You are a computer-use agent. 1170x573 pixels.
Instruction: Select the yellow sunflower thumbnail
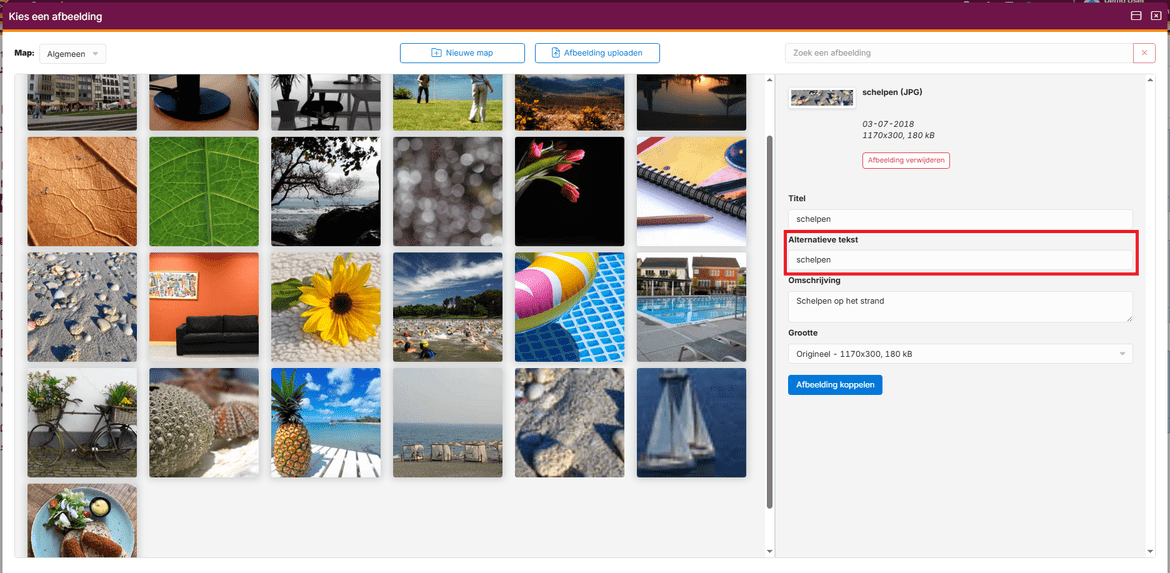pos(326,306)
